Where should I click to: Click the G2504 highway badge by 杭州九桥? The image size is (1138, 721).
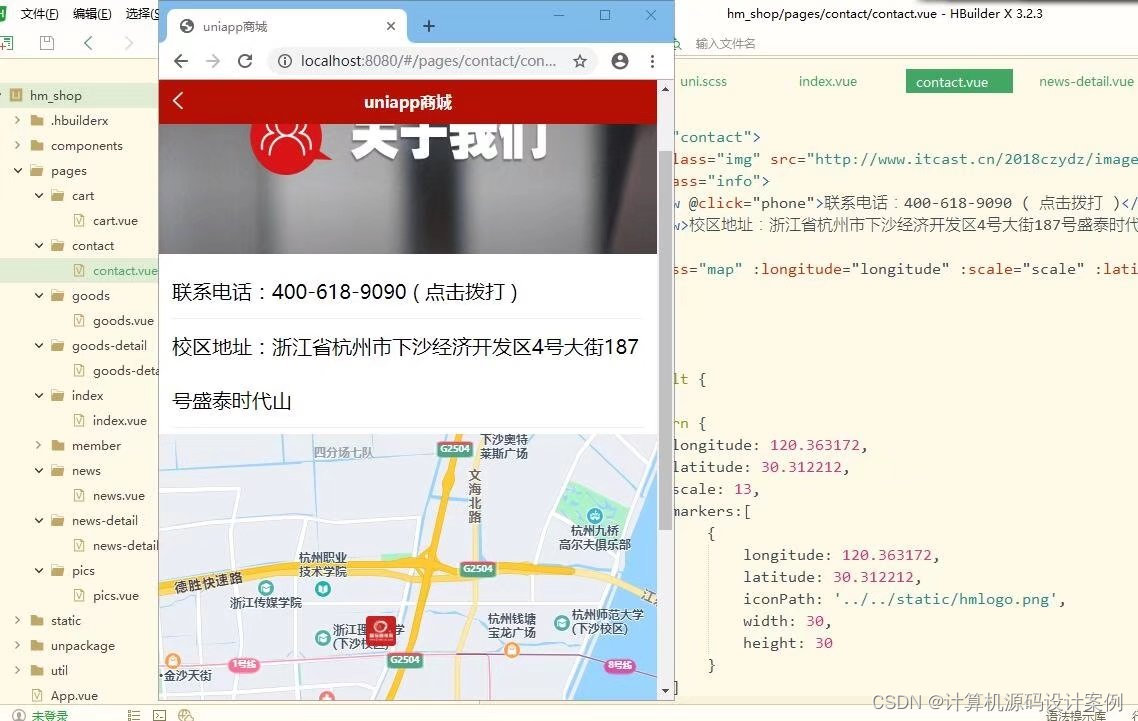click(478, 569)
